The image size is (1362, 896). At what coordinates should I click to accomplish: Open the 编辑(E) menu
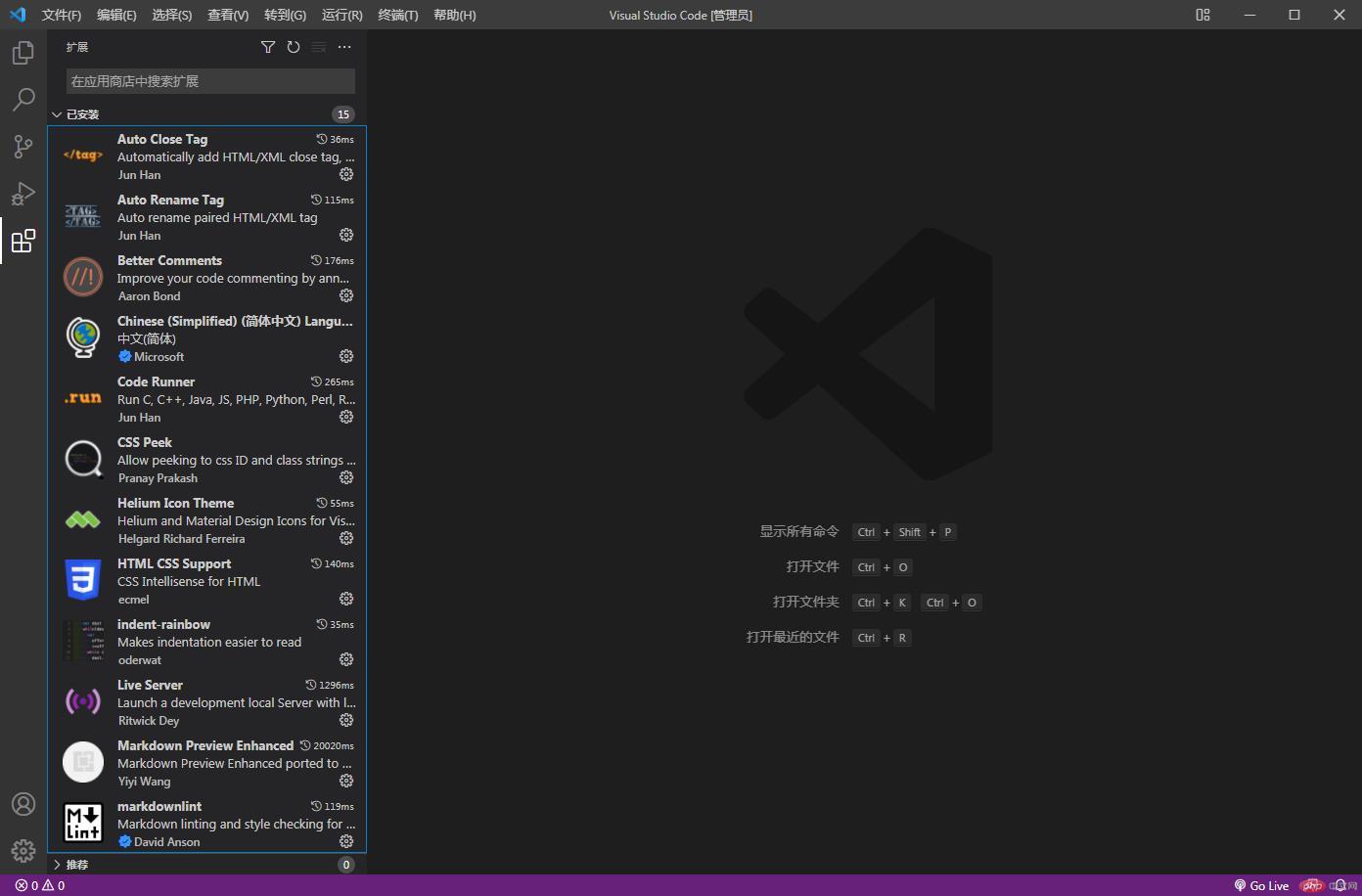point(116,15)
